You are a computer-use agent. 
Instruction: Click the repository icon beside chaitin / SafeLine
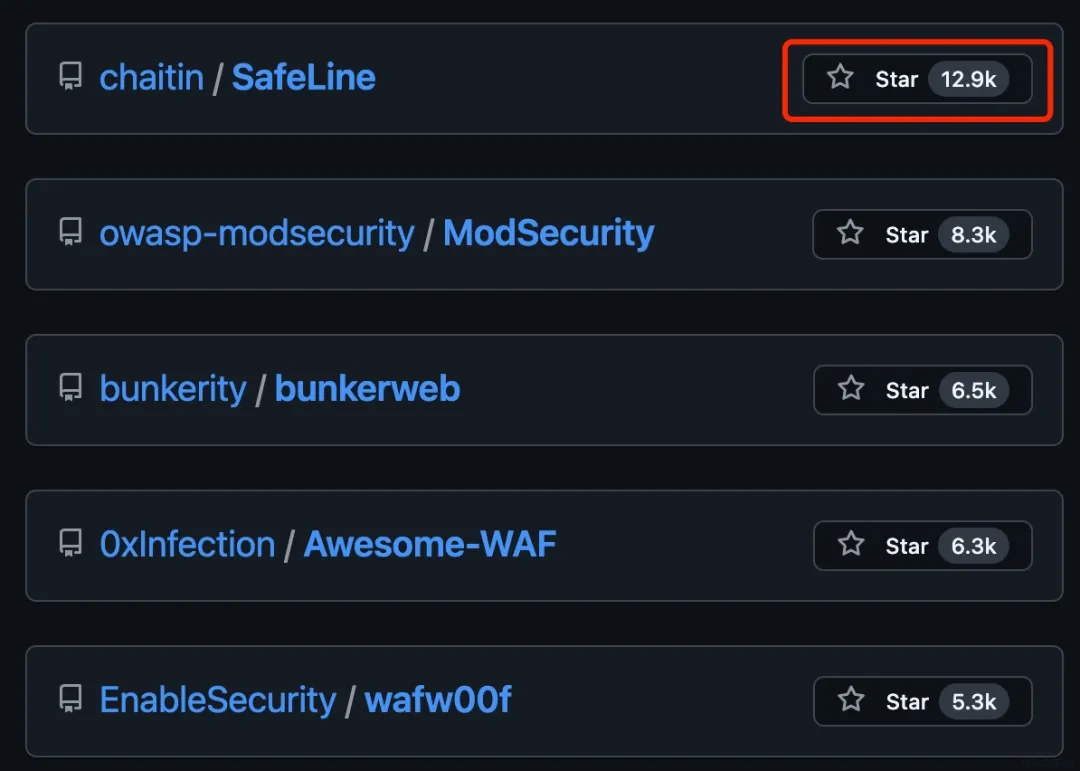[x=70, y=78]
